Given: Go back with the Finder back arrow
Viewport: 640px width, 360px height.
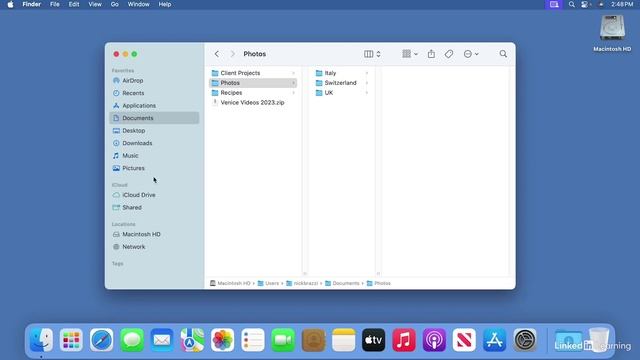Looking at the screenshot, I should [217, 54].
